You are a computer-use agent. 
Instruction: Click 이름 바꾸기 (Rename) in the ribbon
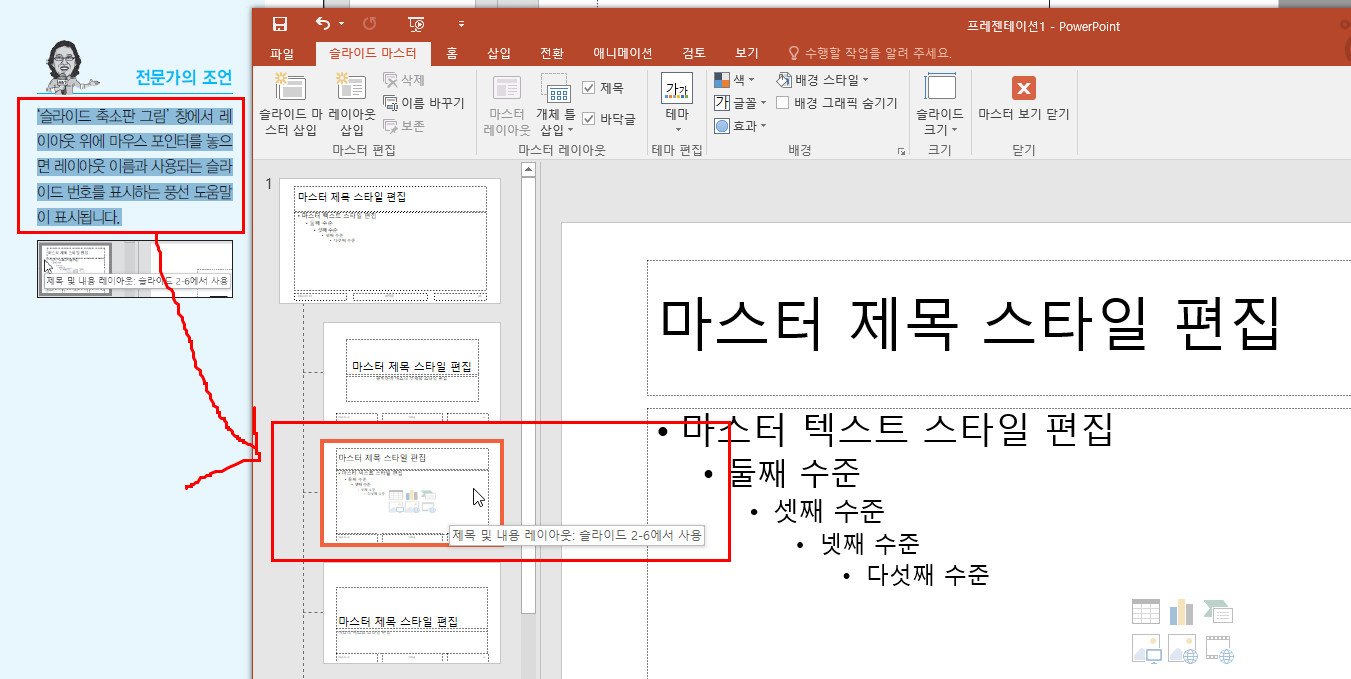click(x=423, y=103)
